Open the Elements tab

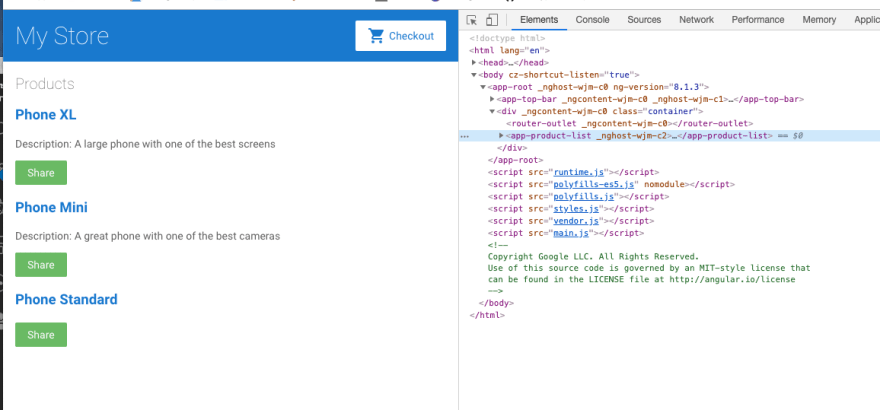(539, 20)
